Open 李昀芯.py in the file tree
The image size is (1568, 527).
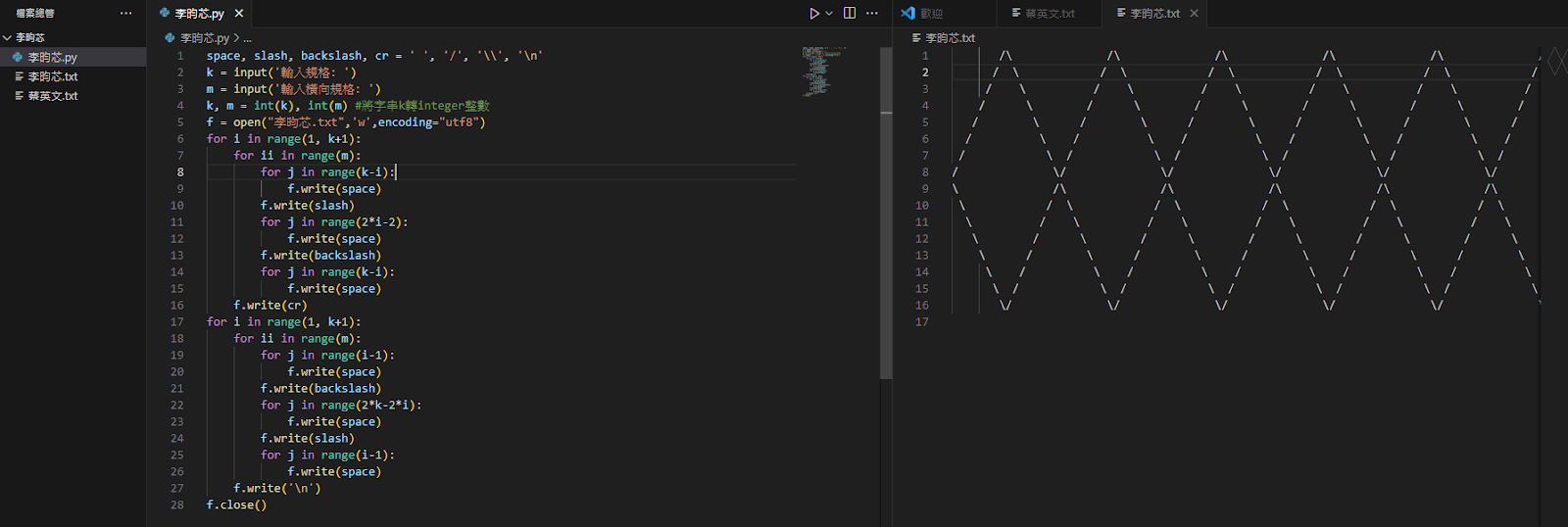tap(73, 57)
